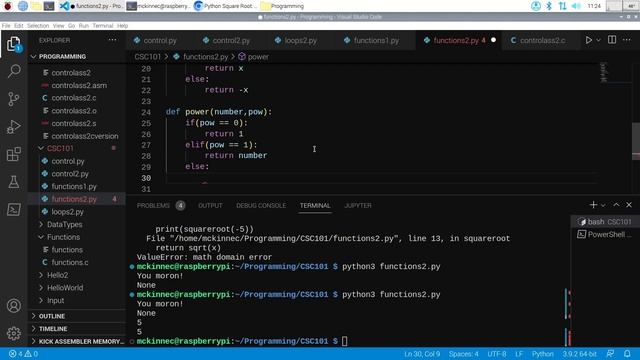Viewport: 640px width, 360px height.
Task: Open the Accounts menu icon
Action: pos(13,306)
